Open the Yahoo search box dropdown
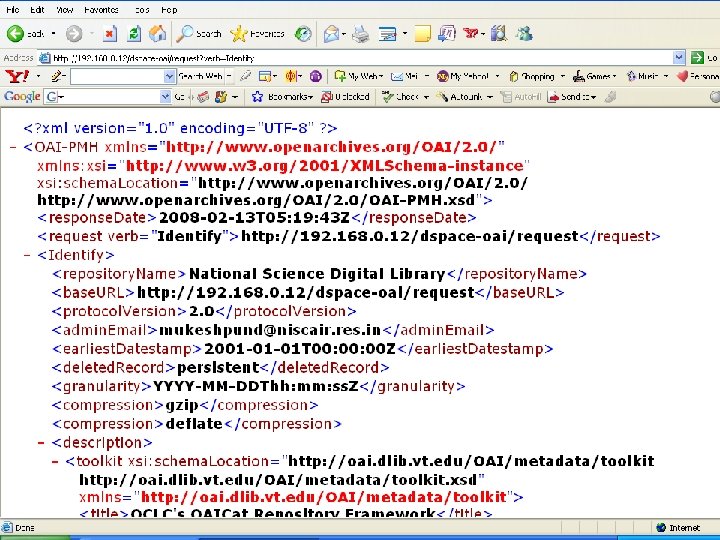Viewport: 720px width, 540px height. click(169, 76)
